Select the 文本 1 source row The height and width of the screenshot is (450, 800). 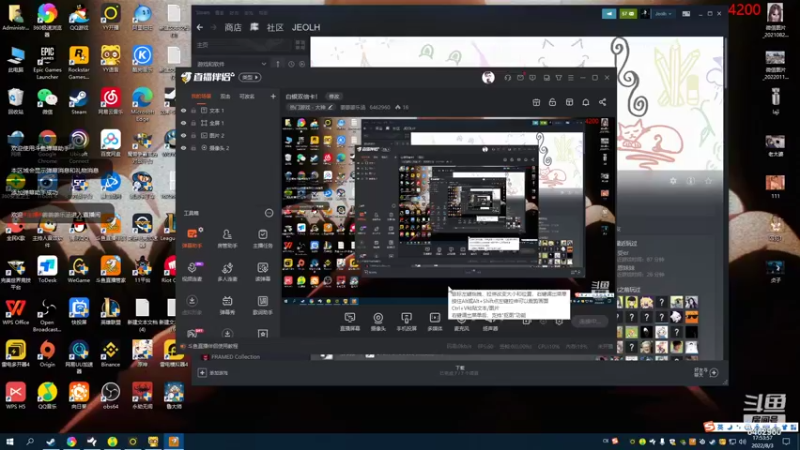click(228, 110)
